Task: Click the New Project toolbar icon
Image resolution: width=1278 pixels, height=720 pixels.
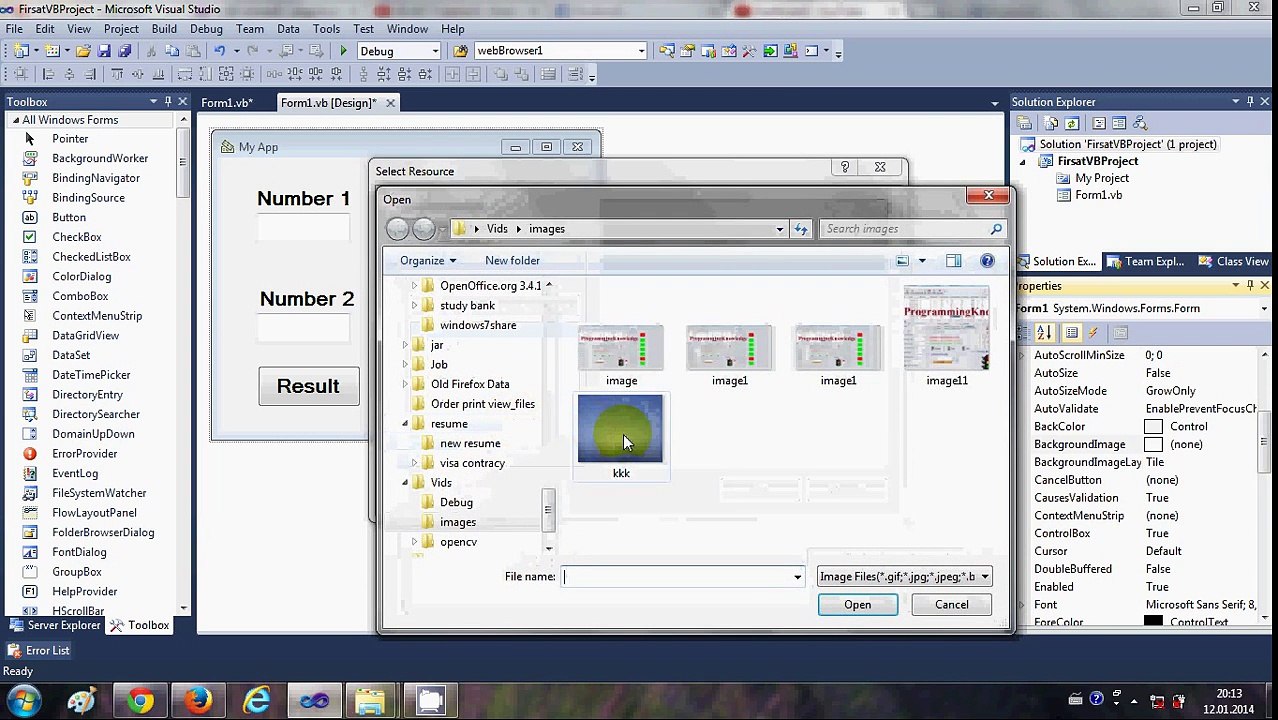Action: (x=20, y=51)
